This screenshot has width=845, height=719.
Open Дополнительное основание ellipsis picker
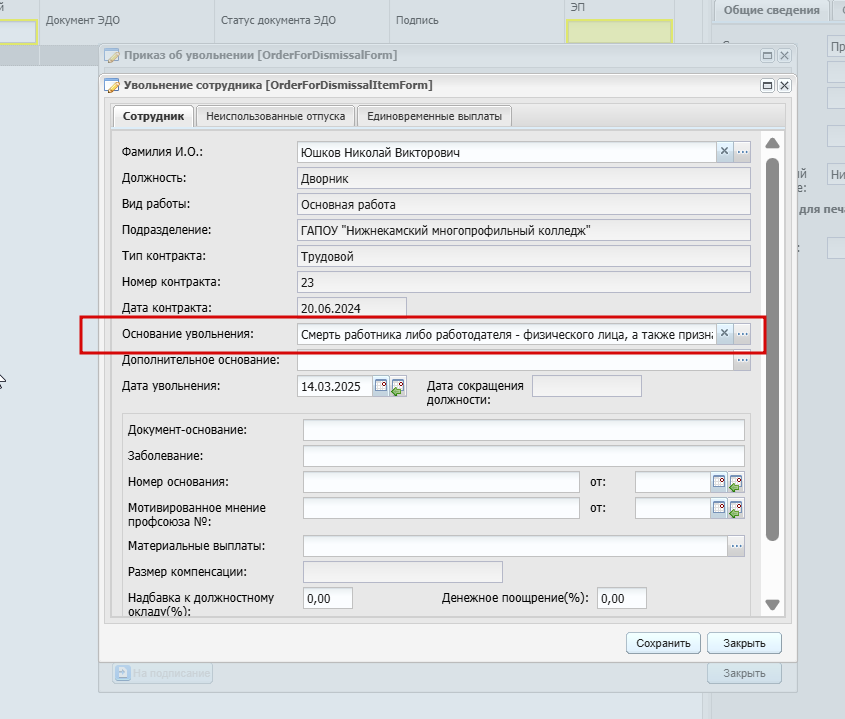[742, 360]
